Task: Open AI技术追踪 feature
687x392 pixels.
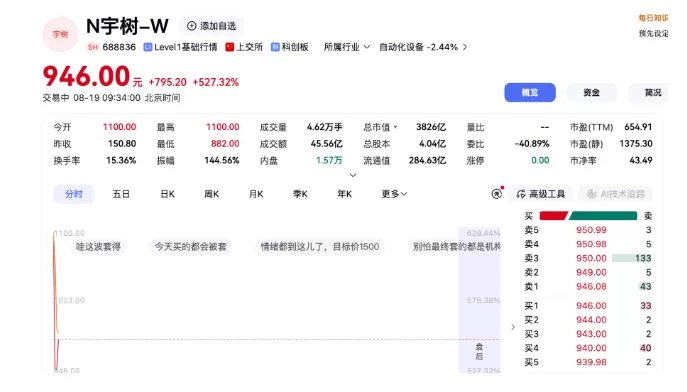Action: (616, 194)
